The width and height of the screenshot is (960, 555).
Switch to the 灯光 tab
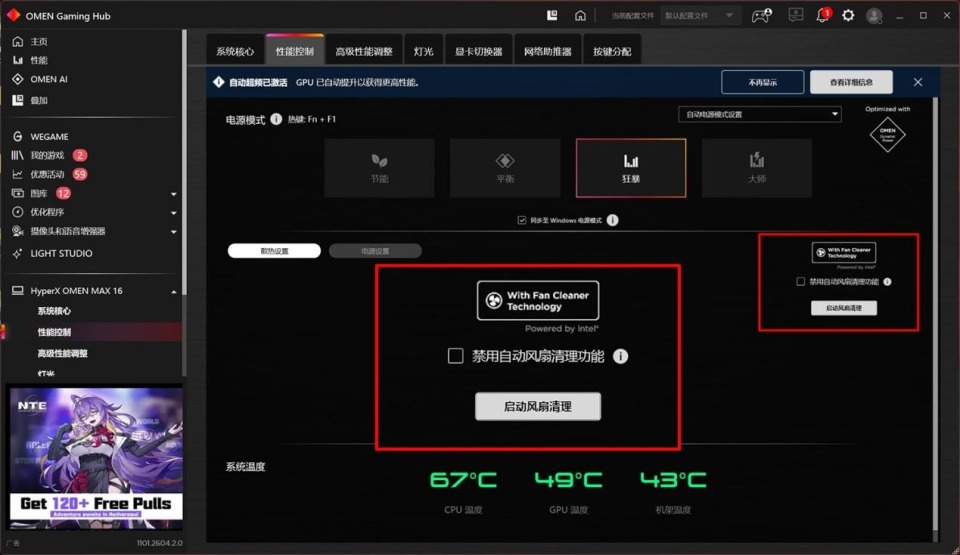(423, 51)
